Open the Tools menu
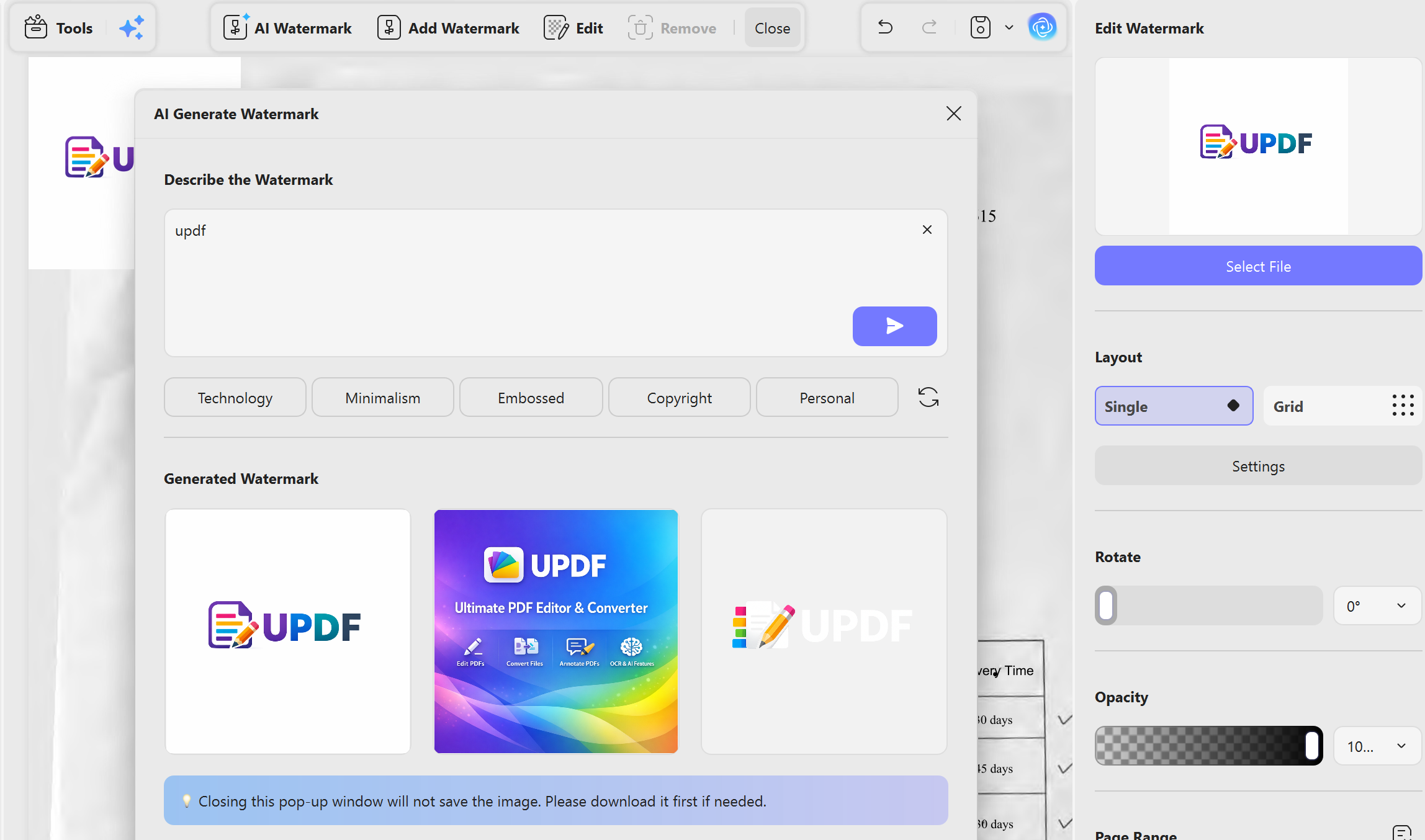1425x840 pixels. [58, 28]
